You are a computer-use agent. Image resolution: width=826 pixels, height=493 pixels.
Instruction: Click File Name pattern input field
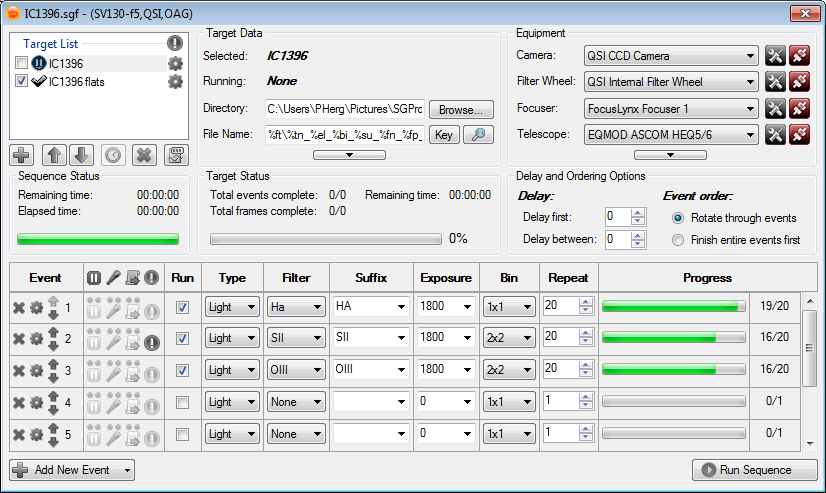click(x=345, y=135)
